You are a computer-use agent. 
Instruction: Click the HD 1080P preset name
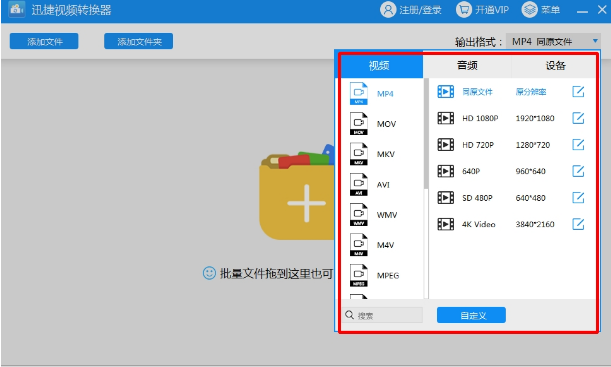coord(480,118)
